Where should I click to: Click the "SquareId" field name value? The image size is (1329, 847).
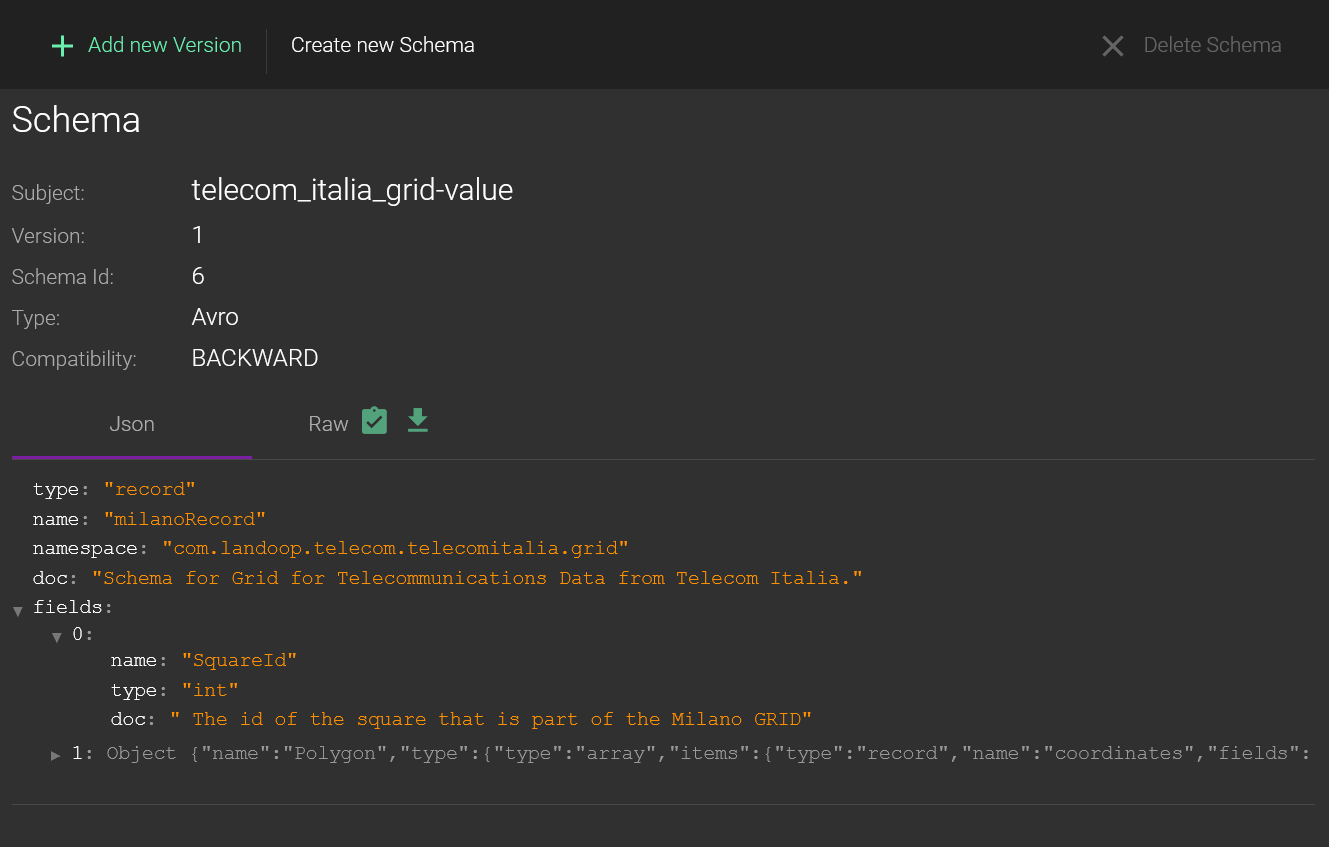pyautogui.click(x=240, y=660)
